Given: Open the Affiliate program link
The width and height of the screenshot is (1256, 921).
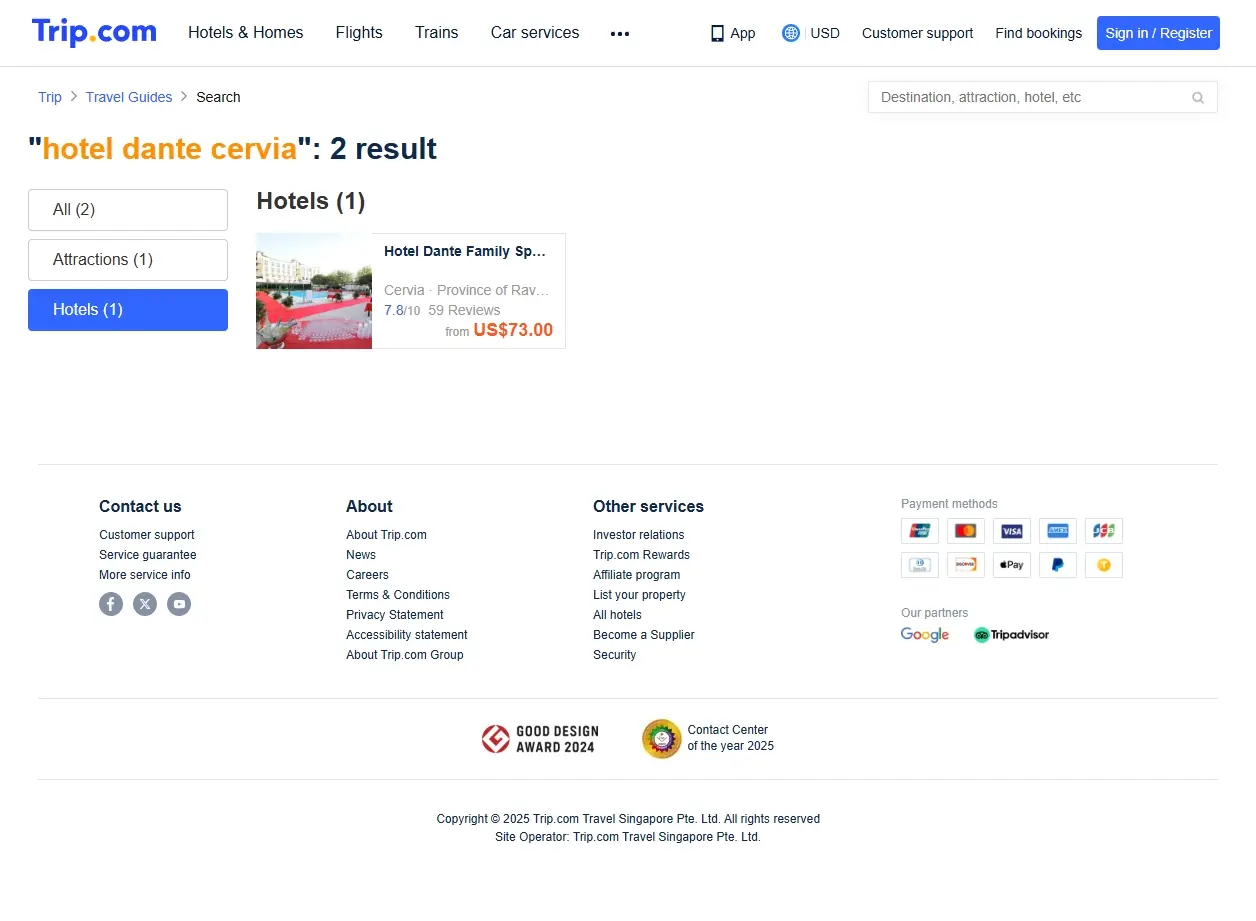Looking at the screenshot, I should tap(636, 575).
